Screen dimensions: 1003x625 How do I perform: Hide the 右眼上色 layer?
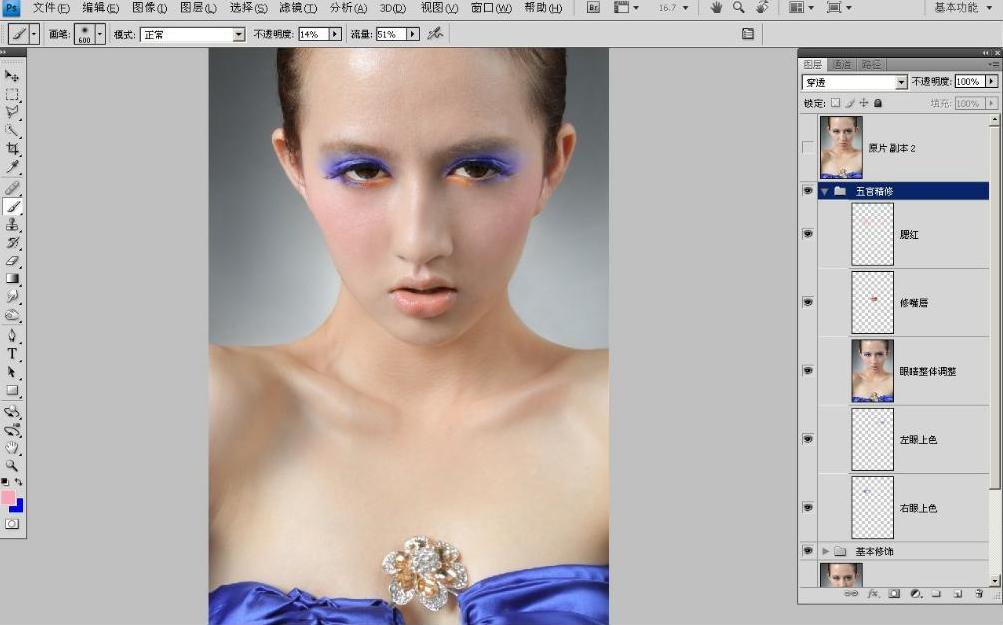click(808, 507)
